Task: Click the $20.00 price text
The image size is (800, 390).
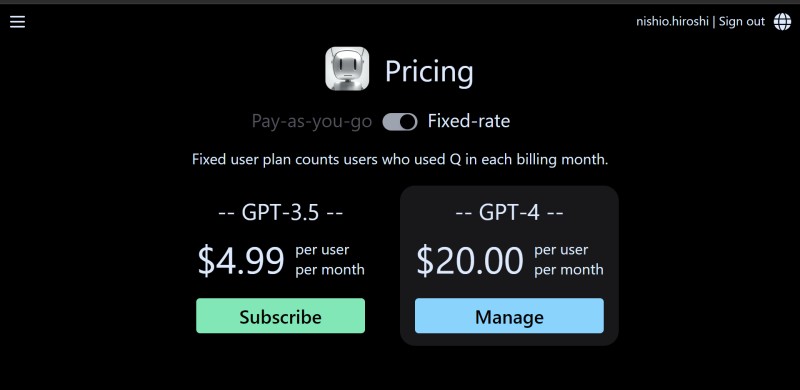Action: point(470,260)
